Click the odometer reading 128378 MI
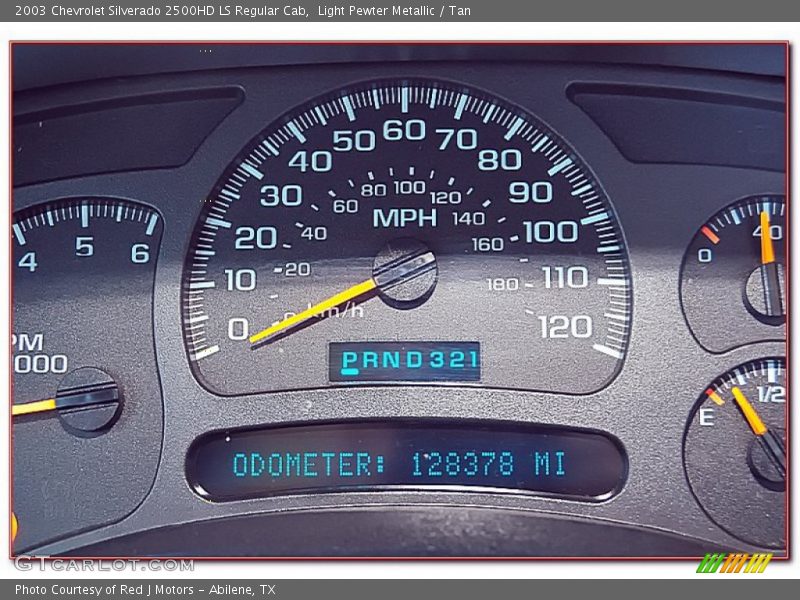The image size is (800, 600). point(488,464)
